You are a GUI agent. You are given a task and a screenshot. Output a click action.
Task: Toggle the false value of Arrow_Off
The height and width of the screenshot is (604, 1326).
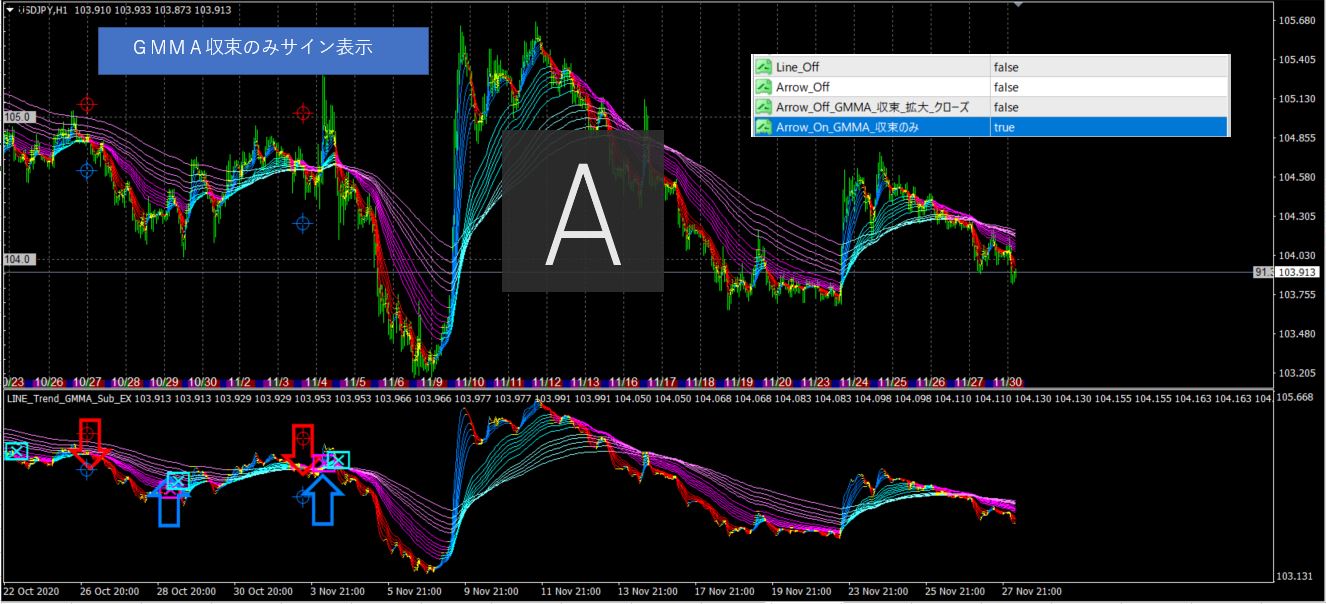click(x=1006, y=87)
